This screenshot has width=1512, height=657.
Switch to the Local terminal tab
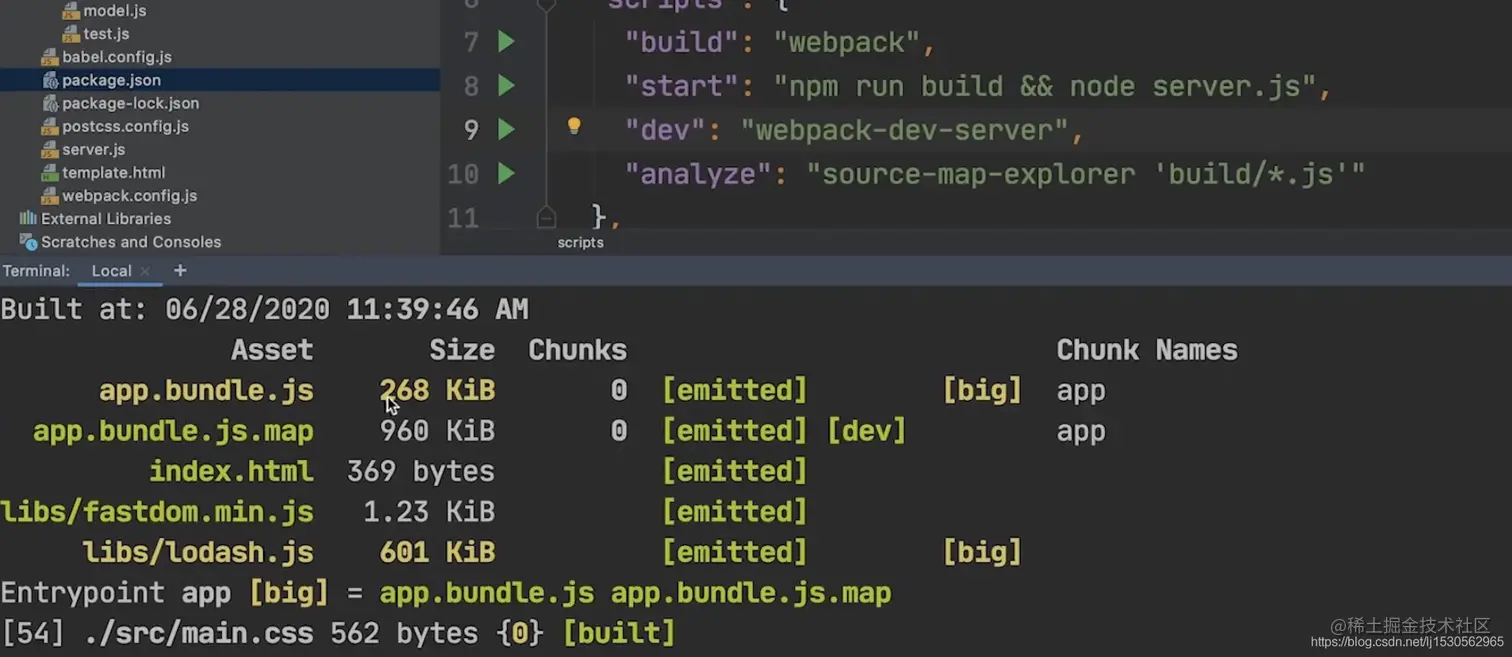pos(111,271)
